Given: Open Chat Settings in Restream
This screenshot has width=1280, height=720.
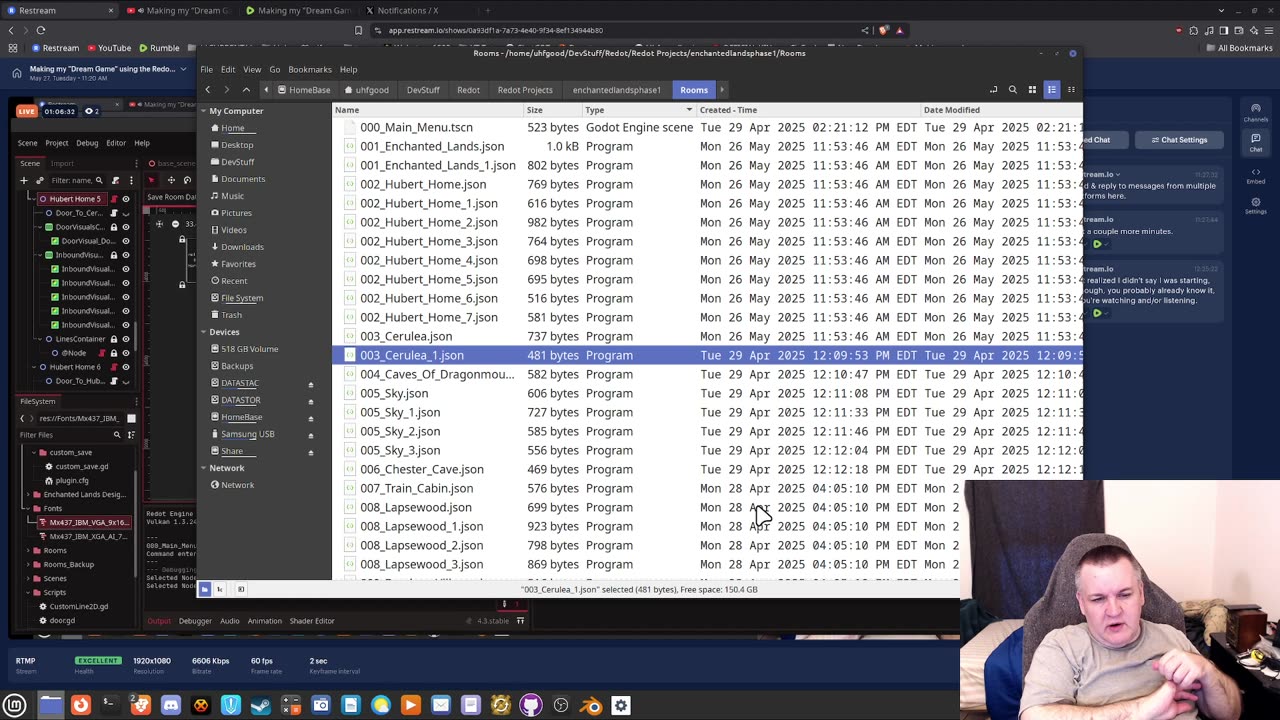Looking at the screenshot, I should click(x=1179, y=140).
